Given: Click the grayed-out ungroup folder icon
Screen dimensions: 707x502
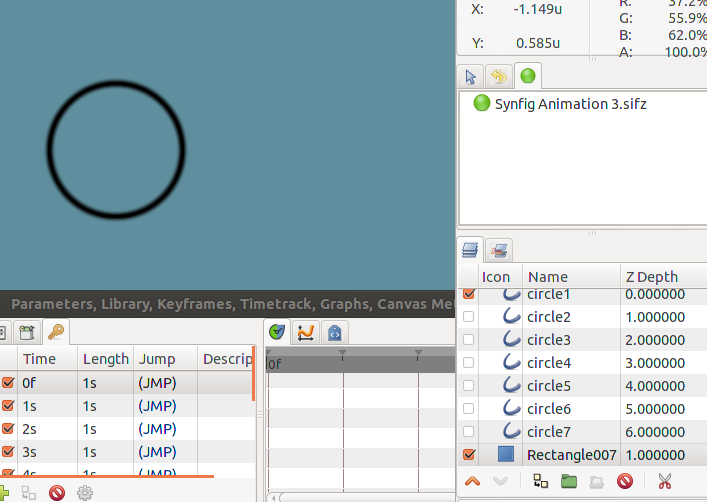Looking at the screenshot, I should coord(596,482).
